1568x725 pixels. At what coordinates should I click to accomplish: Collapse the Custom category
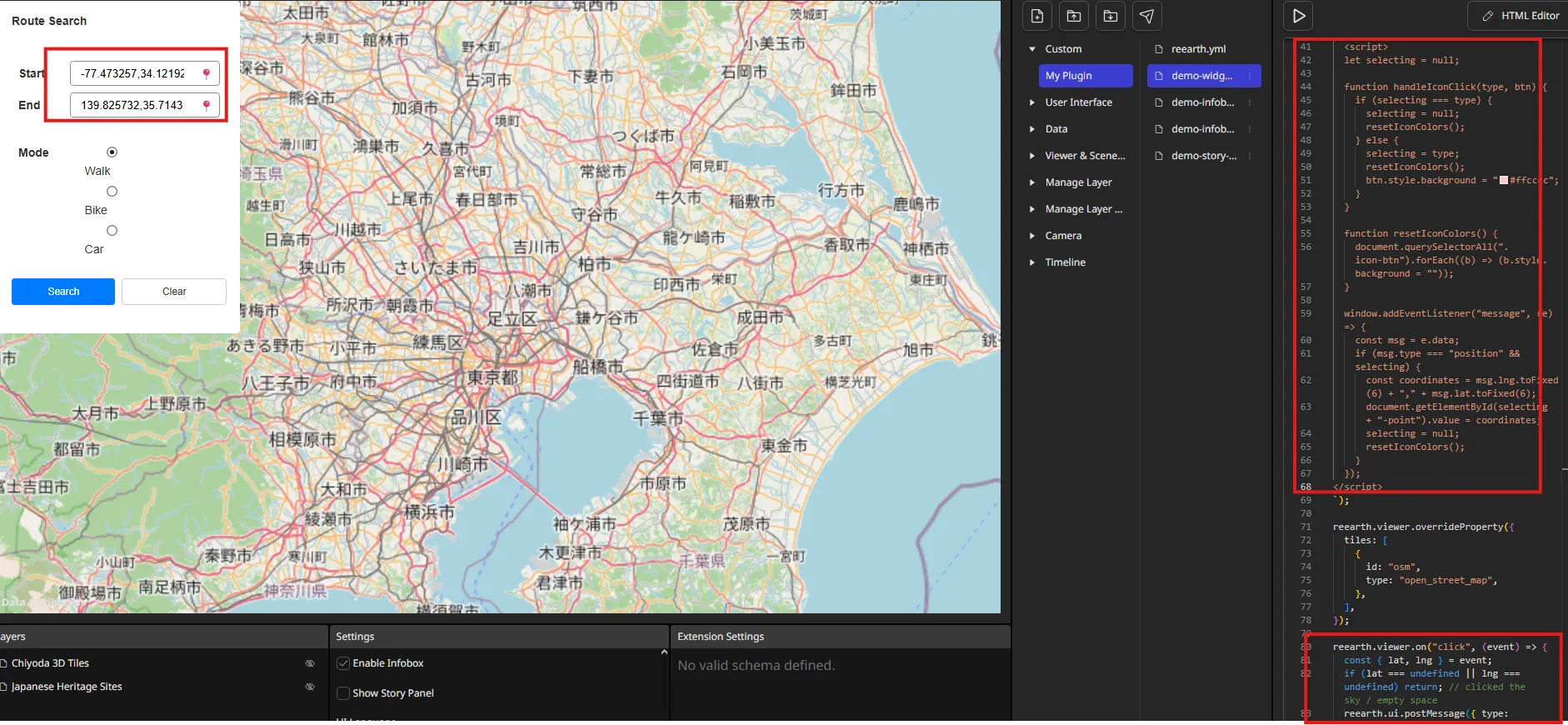pos(1032,49)
